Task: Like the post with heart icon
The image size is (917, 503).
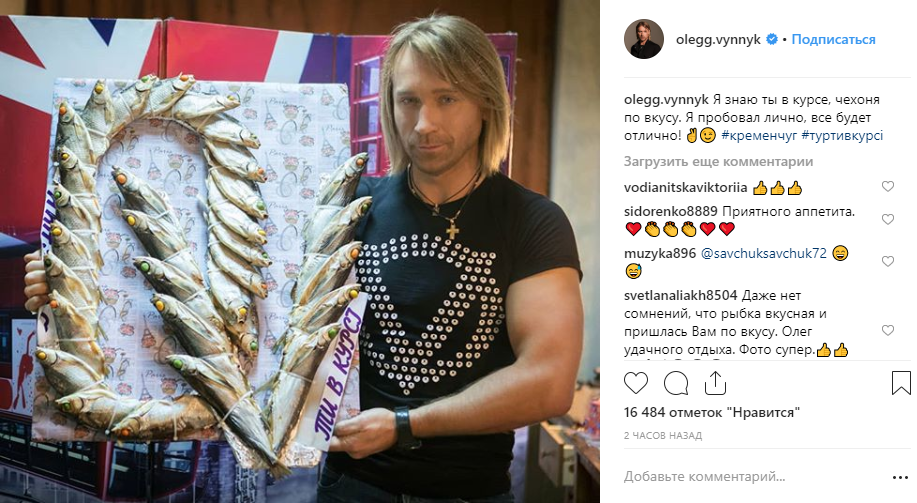Action: [636, 384]
